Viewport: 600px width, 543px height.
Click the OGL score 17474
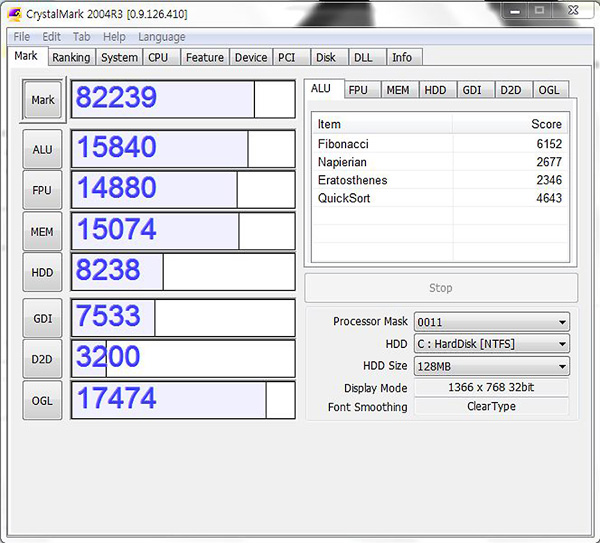pyautogui.click(x=183, y=400)
